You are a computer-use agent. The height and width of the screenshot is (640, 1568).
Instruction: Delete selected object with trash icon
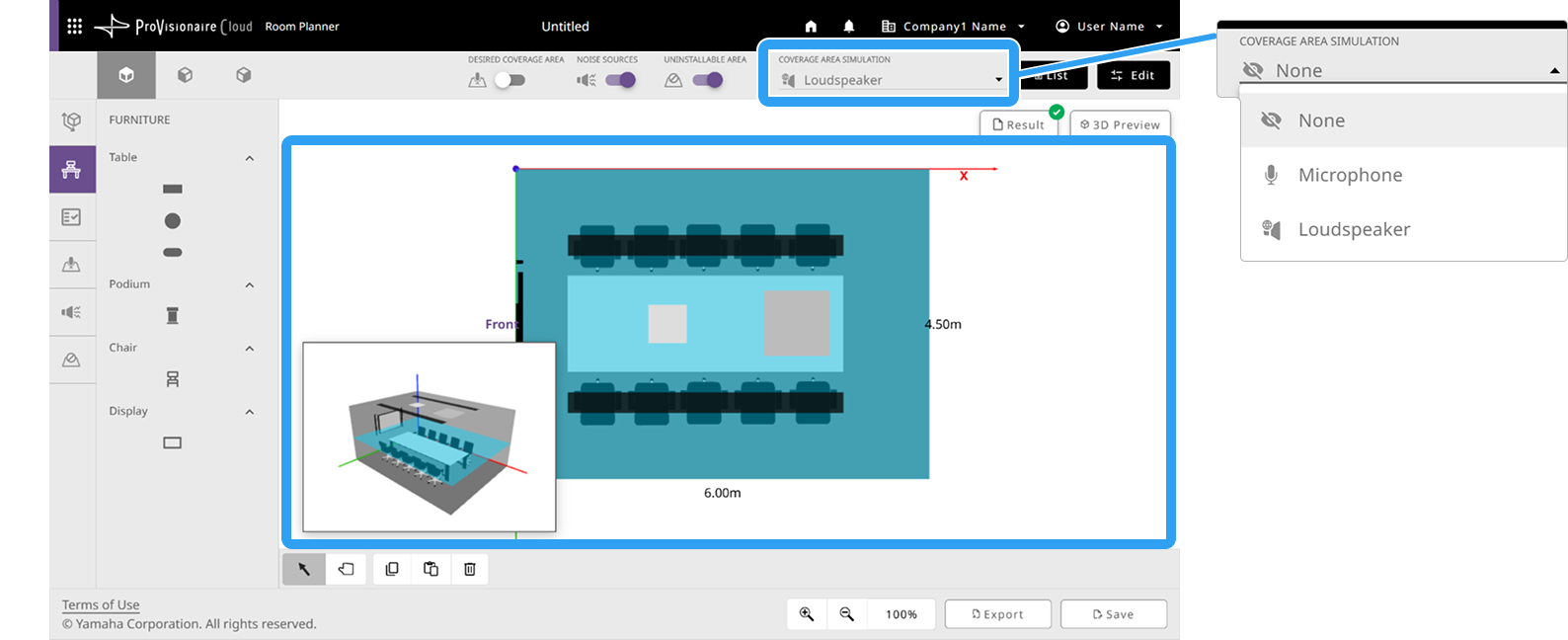coord(470,569)
